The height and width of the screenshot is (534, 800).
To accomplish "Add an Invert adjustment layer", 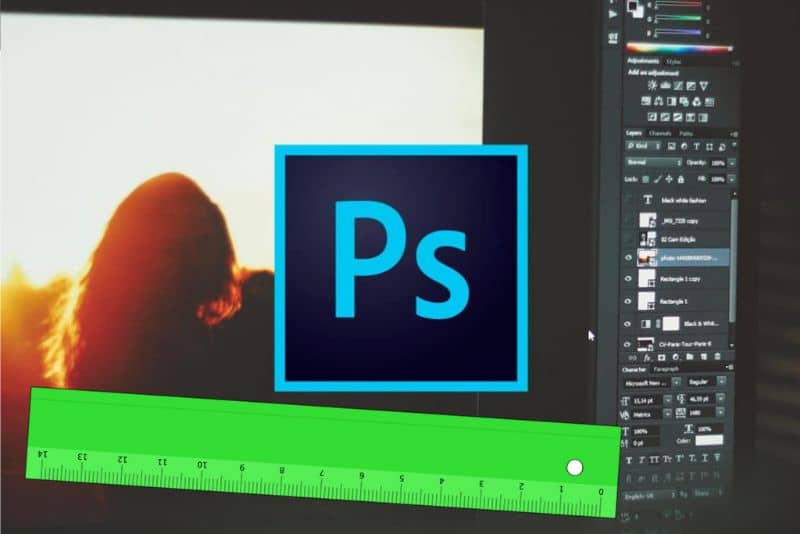I will [x=652, y=117].
